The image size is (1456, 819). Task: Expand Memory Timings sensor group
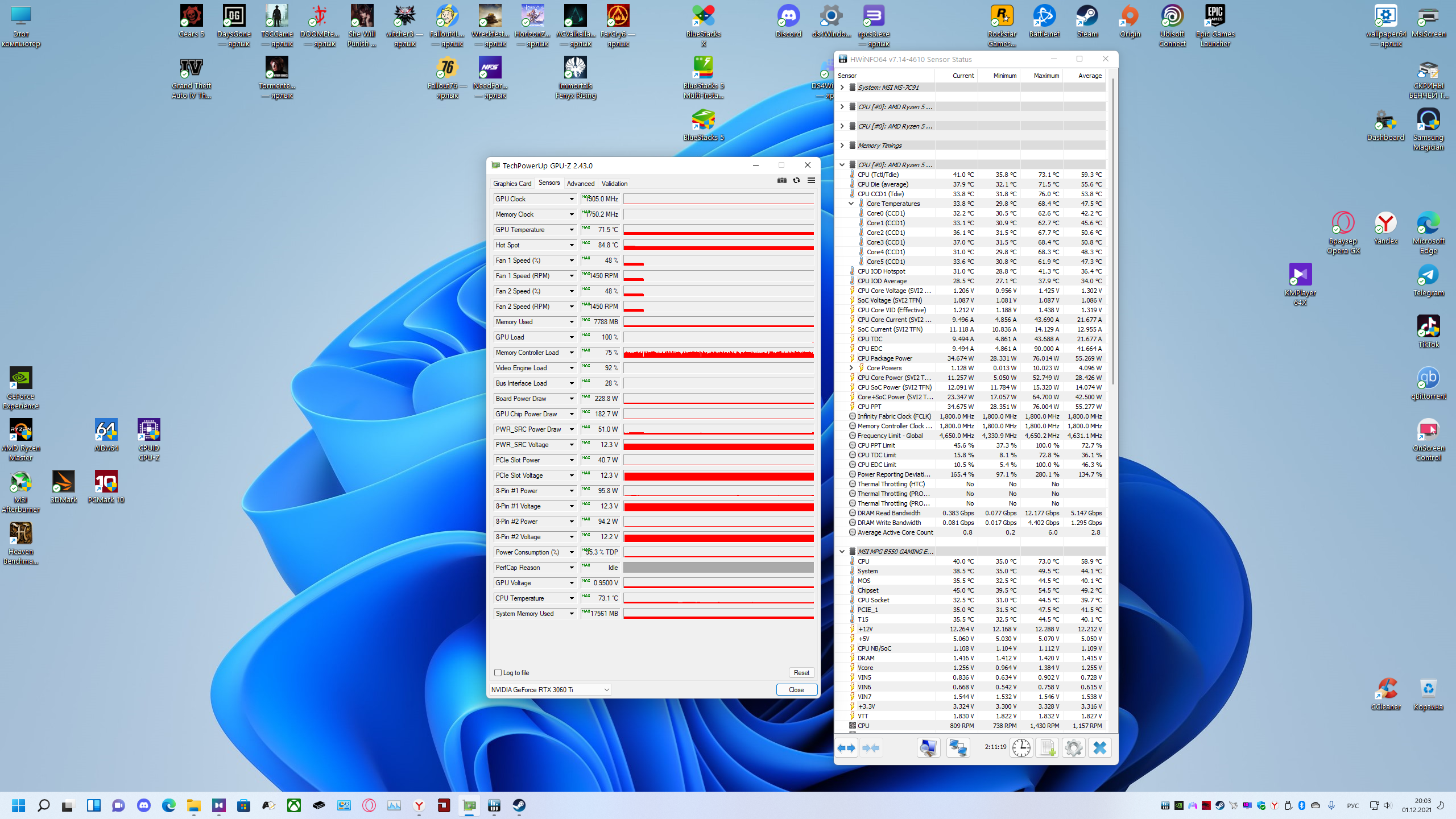click(x=842, y=146)
